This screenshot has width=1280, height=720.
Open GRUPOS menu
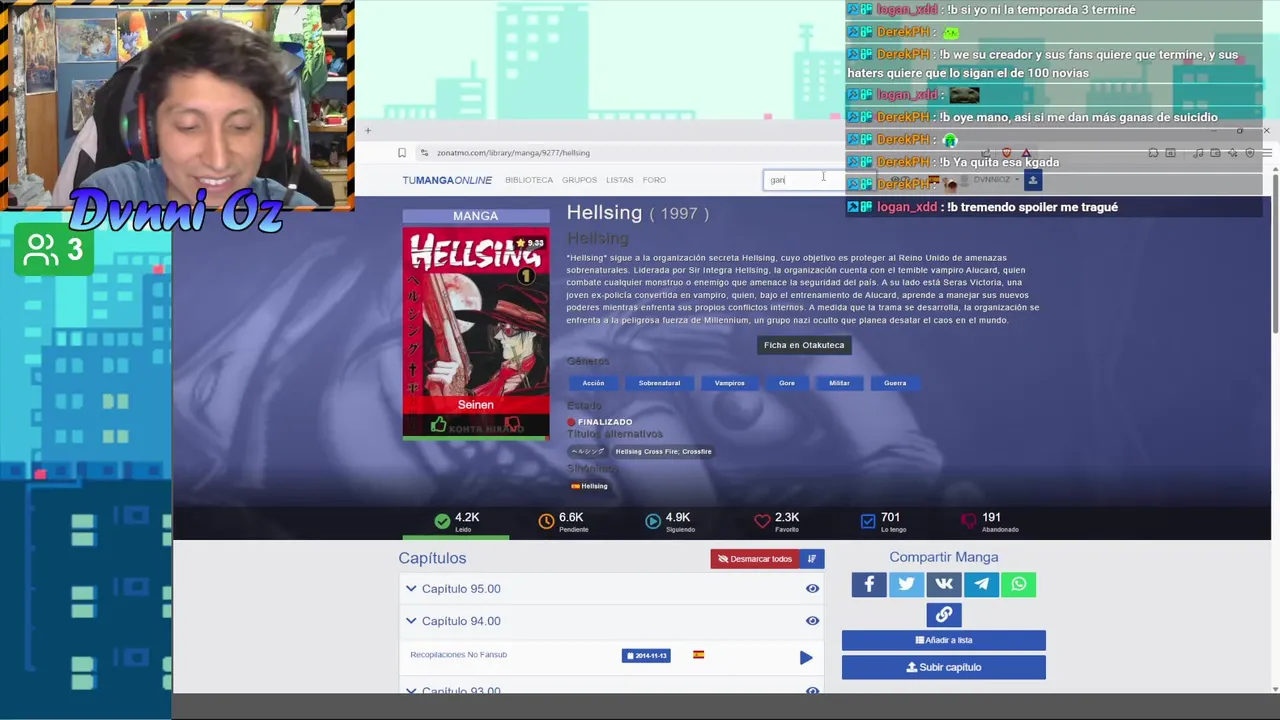579,180
